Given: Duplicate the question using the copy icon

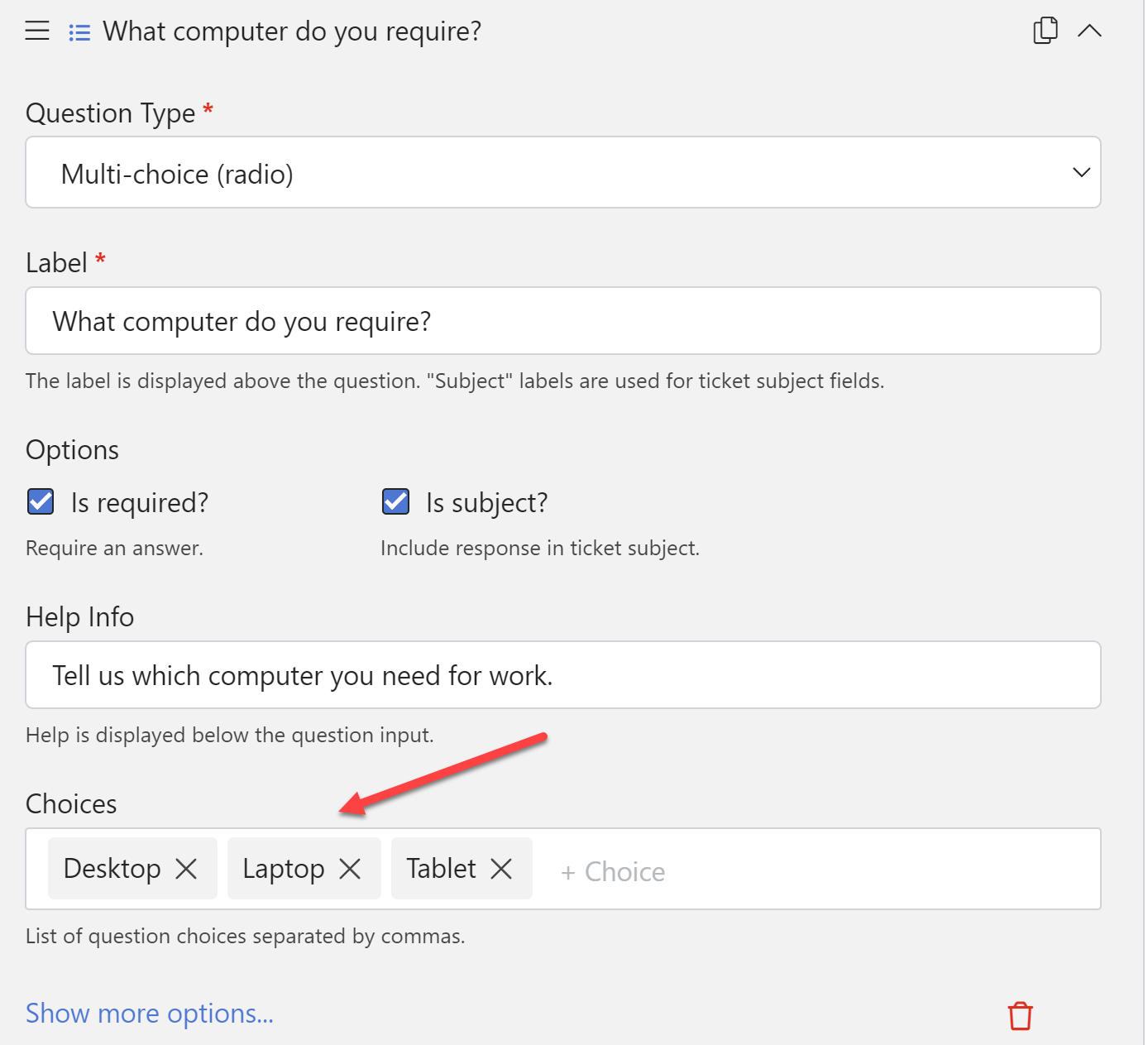Looking at the screenshot, I should coord(1045,29).
